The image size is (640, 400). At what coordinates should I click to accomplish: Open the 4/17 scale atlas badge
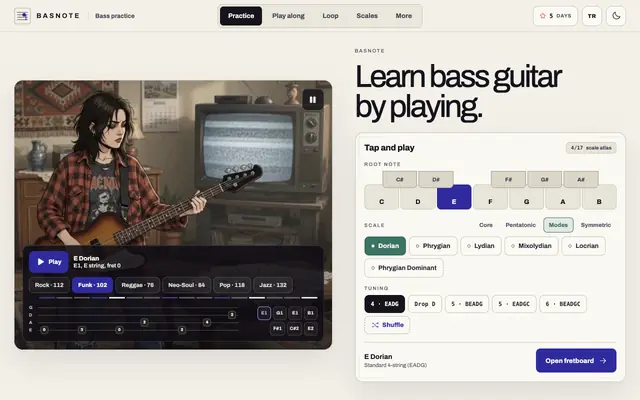pos(591,148)
